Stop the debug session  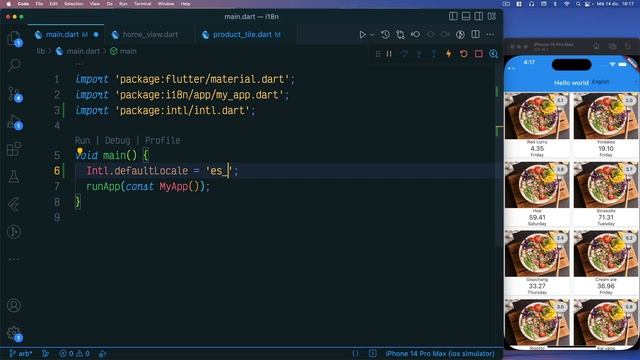coord(478,54)
